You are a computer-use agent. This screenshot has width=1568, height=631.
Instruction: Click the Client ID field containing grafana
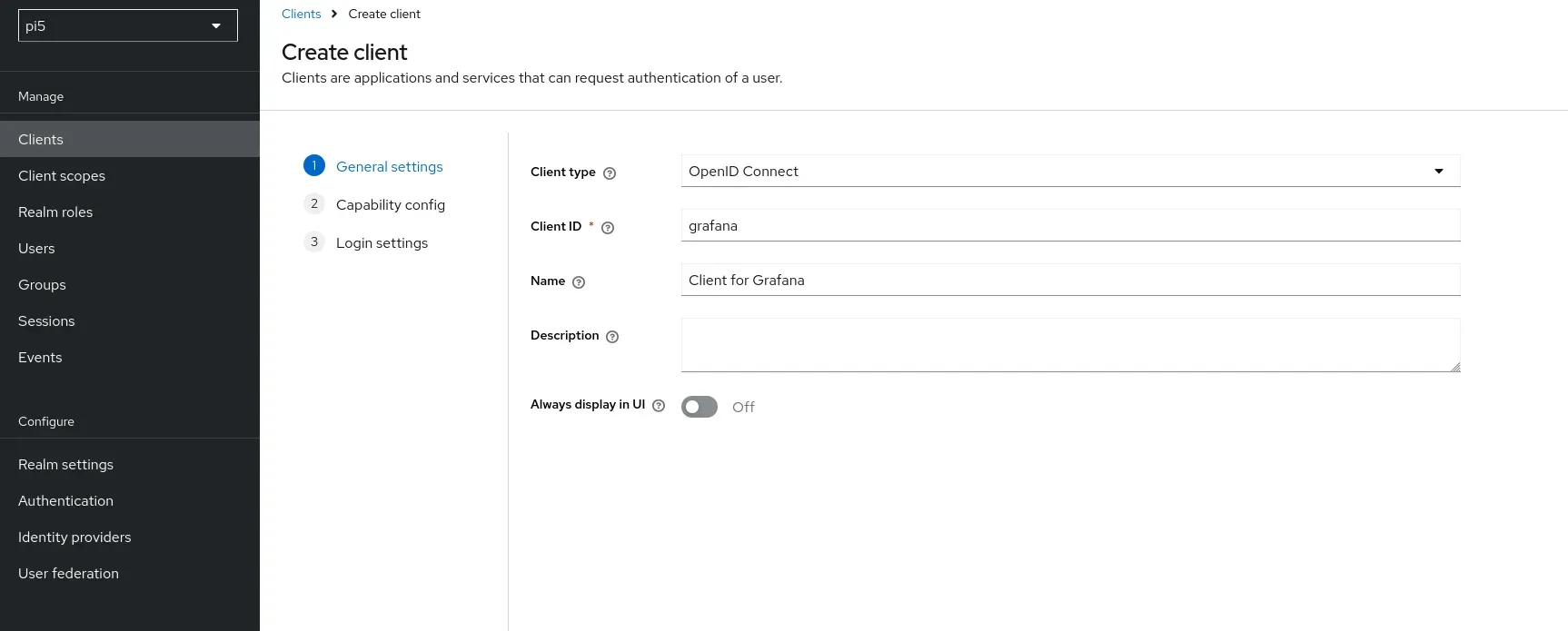[1070, 225]
